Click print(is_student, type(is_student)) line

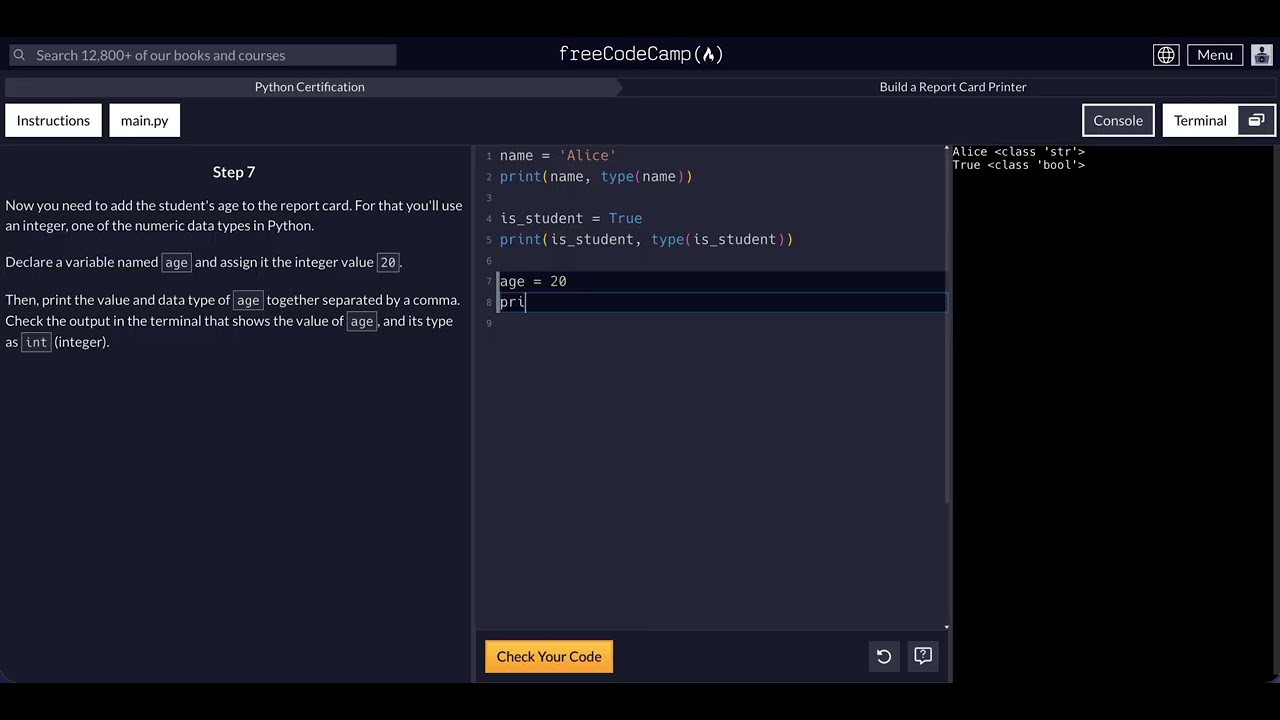pyautogui.click(x=646, y=239)
